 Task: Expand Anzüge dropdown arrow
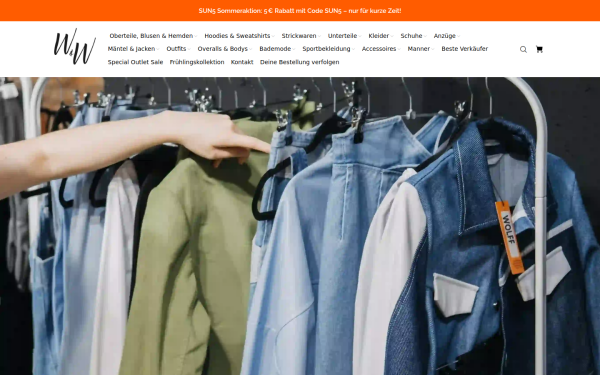pyautogui.click(x=458, y=36)
